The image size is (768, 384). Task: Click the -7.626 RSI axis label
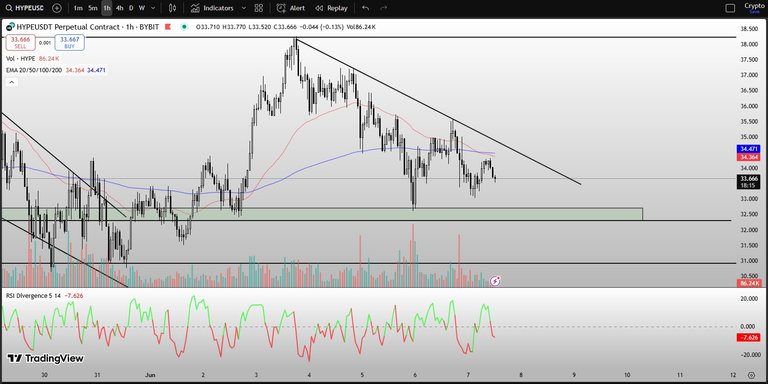tap(749, 337)
